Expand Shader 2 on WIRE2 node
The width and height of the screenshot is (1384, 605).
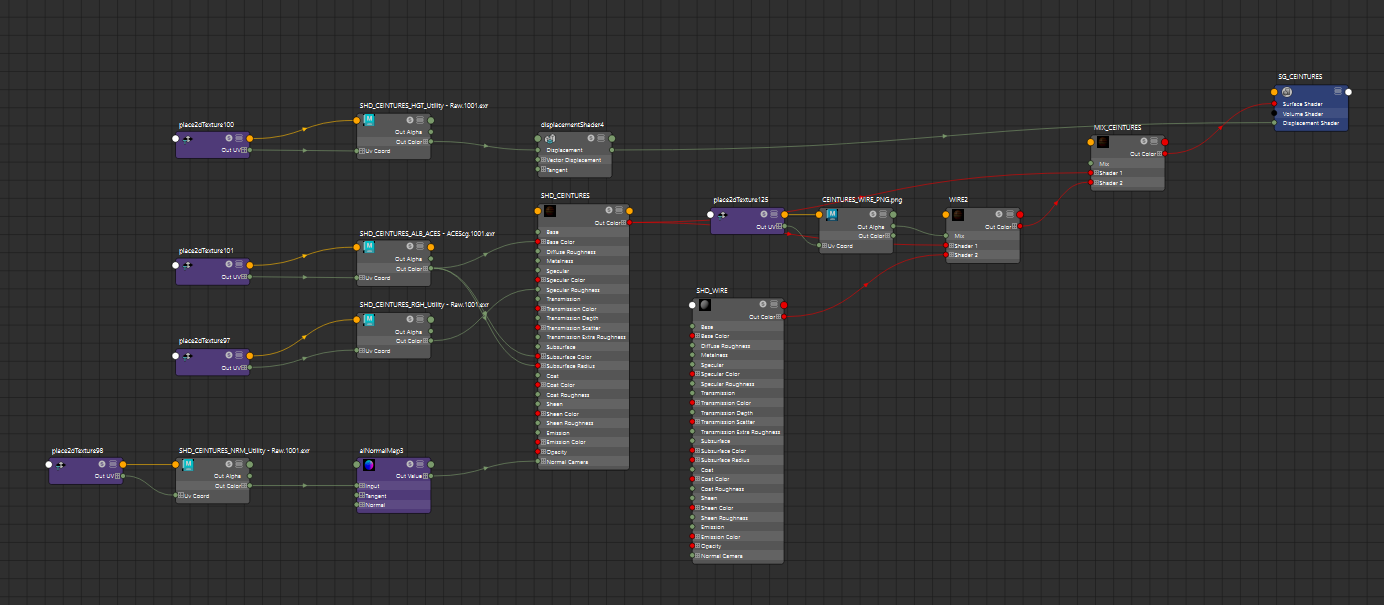pyautogui.click(x=951, y=255)
